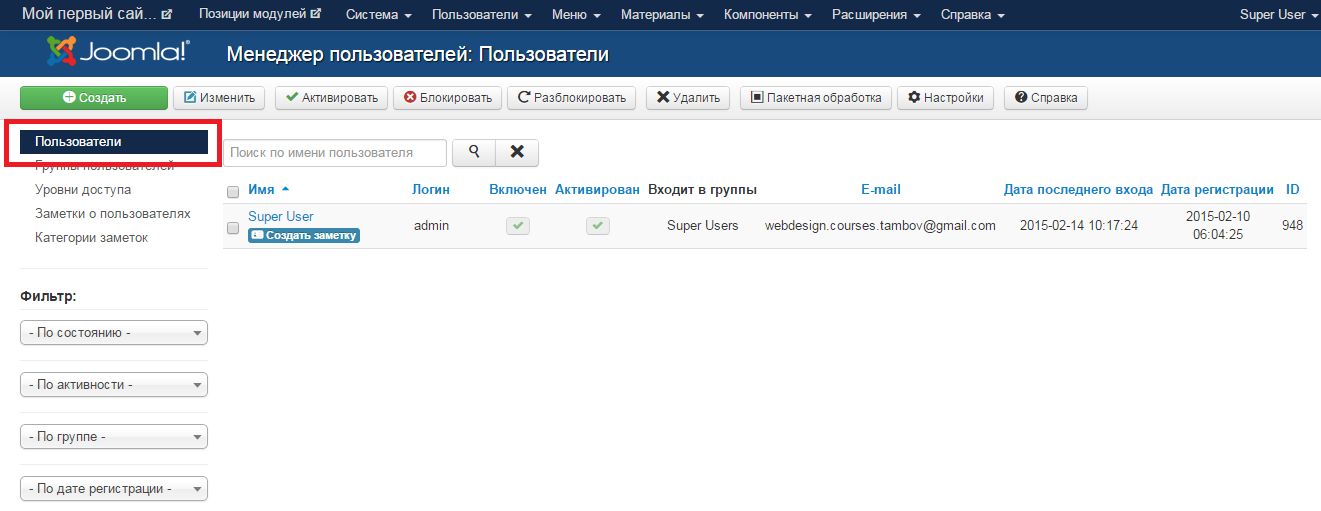Click the 'admin' login text
The height and width of the screenshot is (511, 1321).
pos(431,225)
